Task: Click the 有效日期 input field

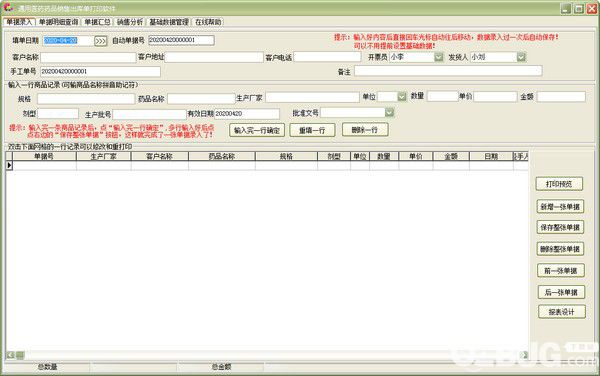Action: (247, 114)
